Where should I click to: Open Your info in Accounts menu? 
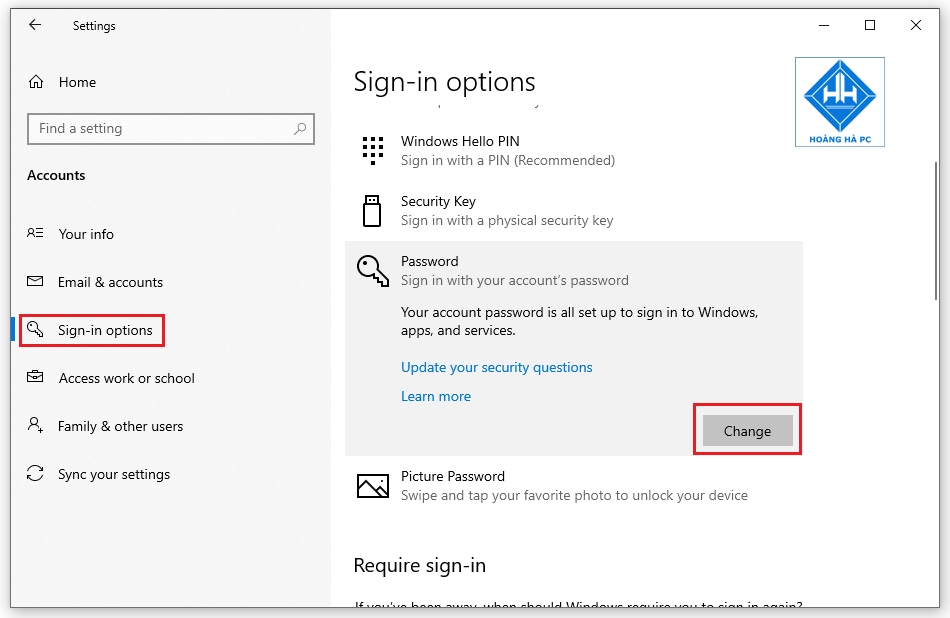[85, 234]
